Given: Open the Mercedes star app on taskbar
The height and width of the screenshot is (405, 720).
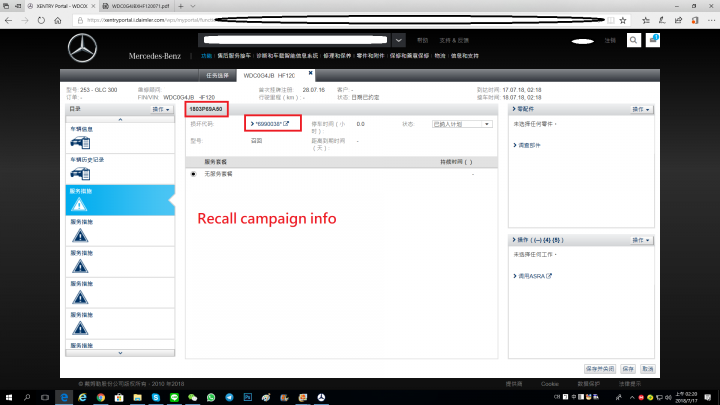Looking at the screenshot, I should point(321,398).
